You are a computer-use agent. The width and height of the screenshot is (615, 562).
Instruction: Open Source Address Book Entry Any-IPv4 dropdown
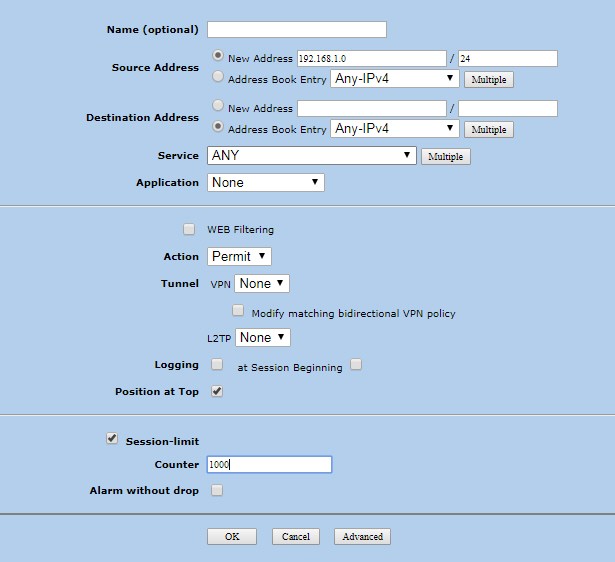(395, 79)
